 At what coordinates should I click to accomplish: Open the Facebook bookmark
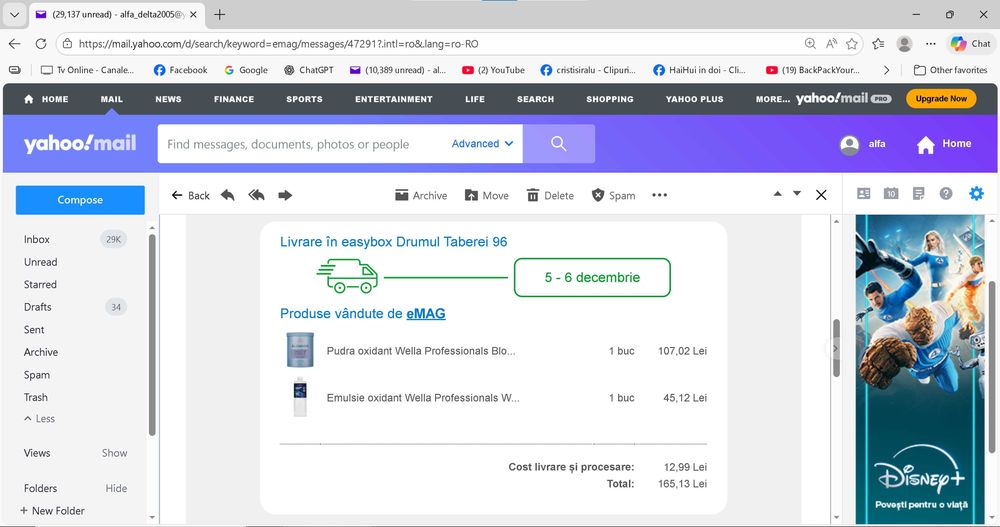point(180,70)
